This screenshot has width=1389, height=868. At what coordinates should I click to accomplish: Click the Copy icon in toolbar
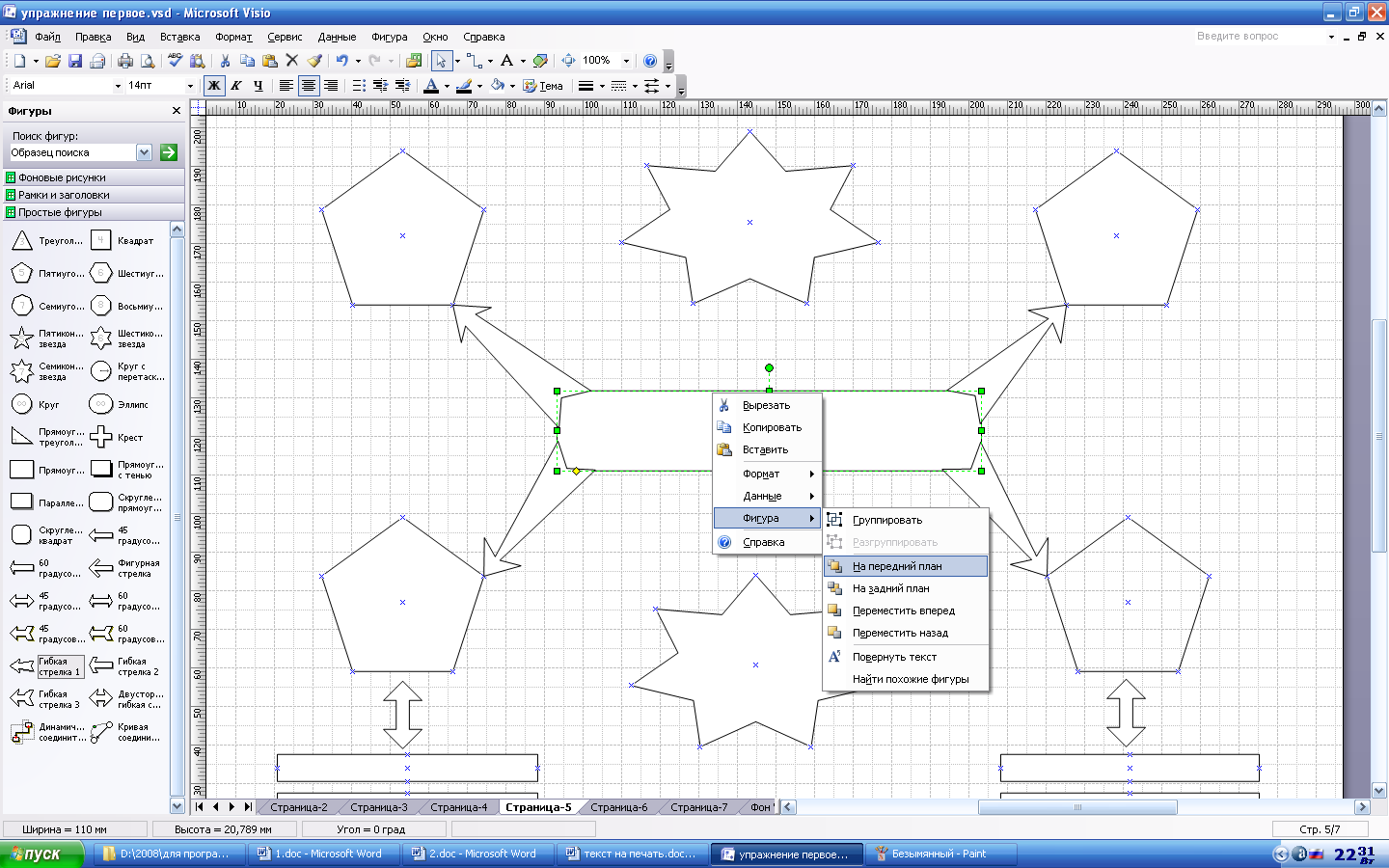(247, 61)
